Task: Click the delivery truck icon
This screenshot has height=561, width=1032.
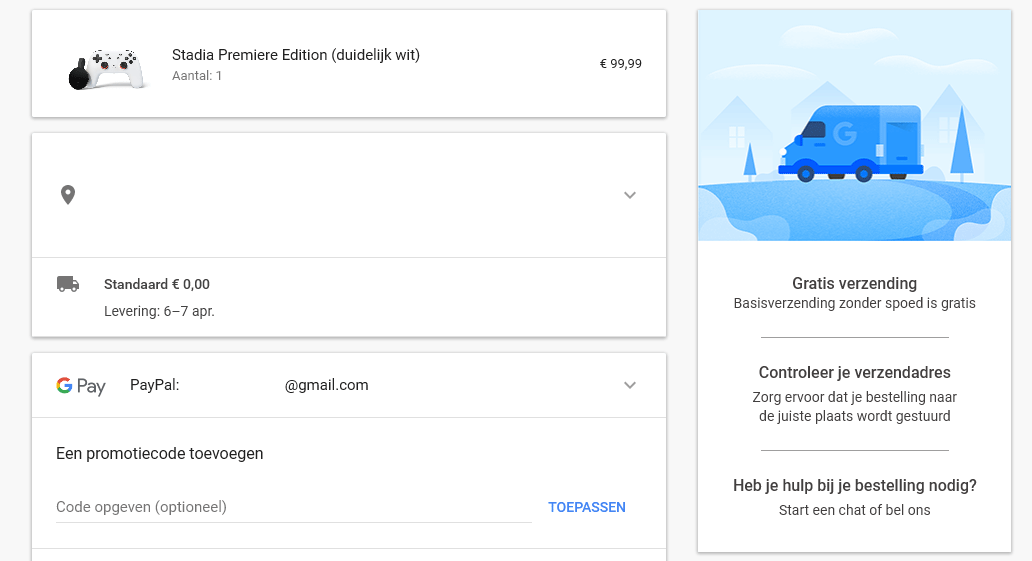Action: tap(68, 284)
